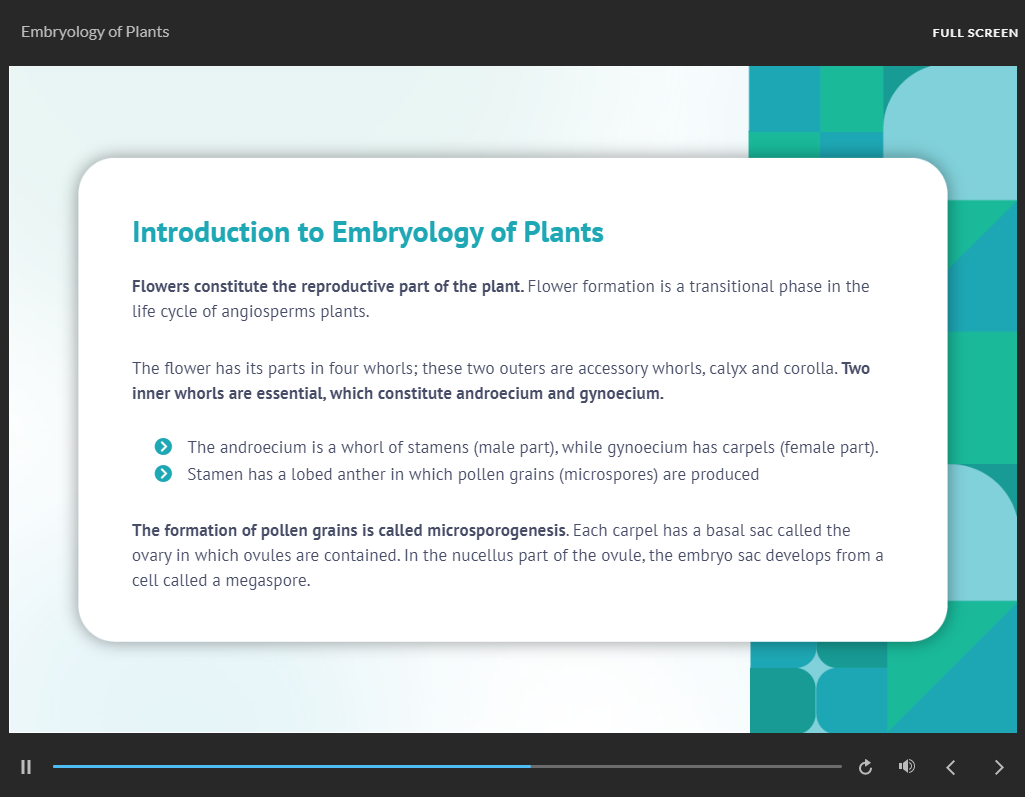Open the restart slide control
1025x797 pixels.
(x=864, y=766)
